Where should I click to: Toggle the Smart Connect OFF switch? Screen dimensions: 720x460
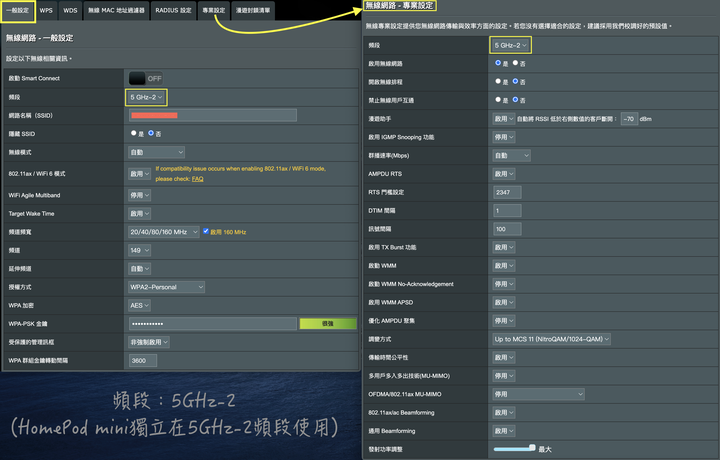[x=145, y=79]
